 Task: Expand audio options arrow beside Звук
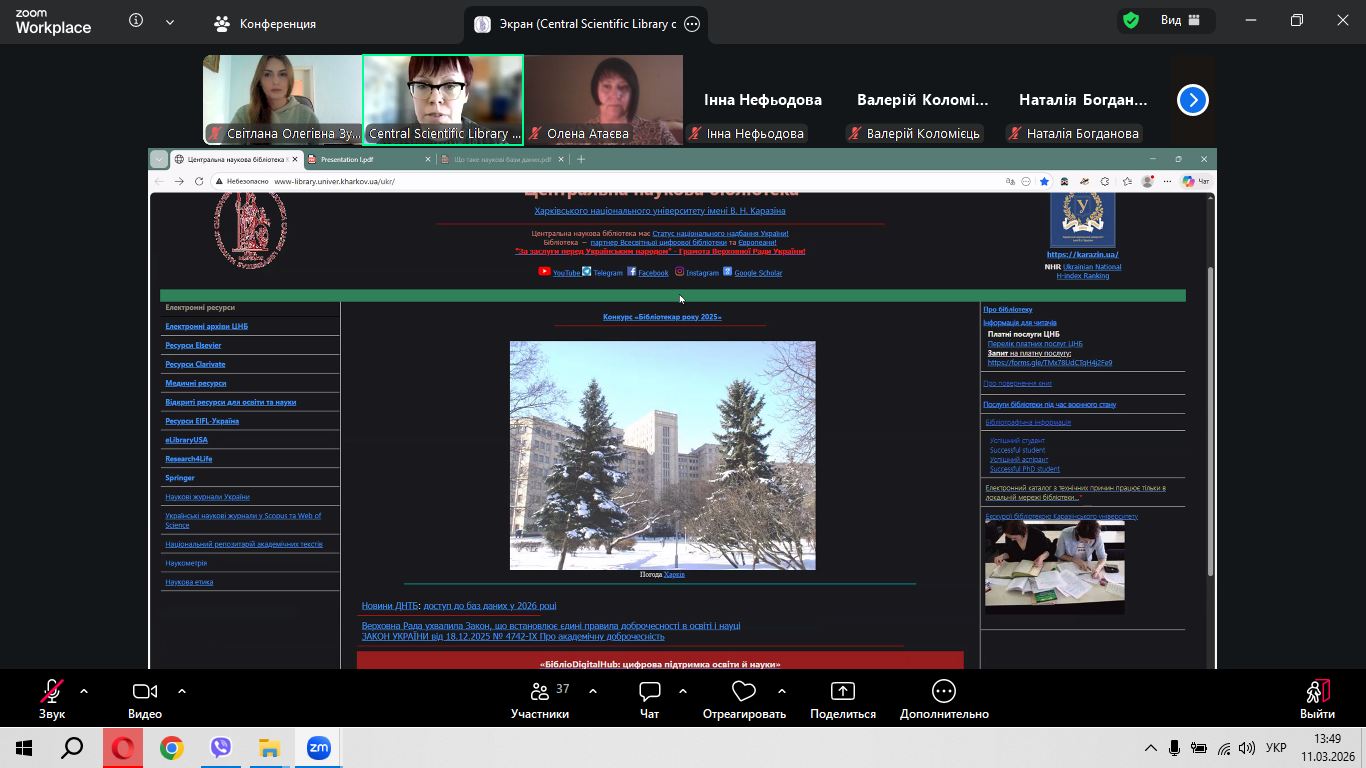[x=84, y=691]
